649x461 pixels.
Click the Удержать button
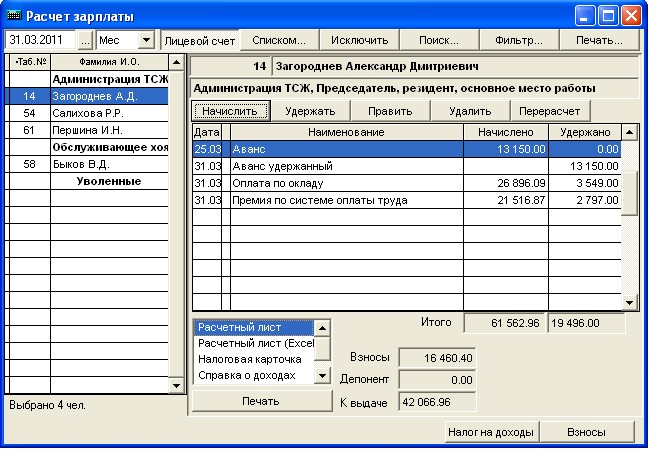pos(310,111)
